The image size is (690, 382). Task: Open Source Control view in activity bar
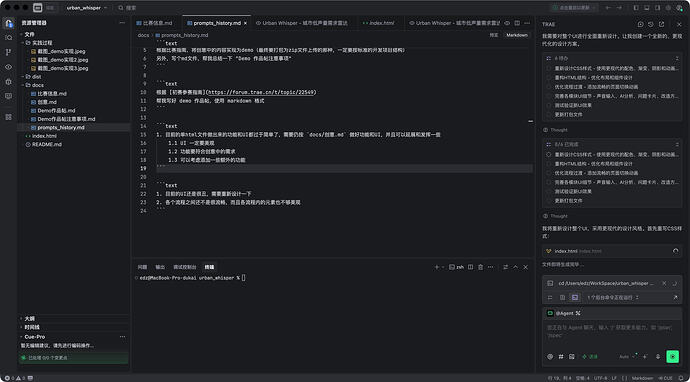[x=8, y=52]
